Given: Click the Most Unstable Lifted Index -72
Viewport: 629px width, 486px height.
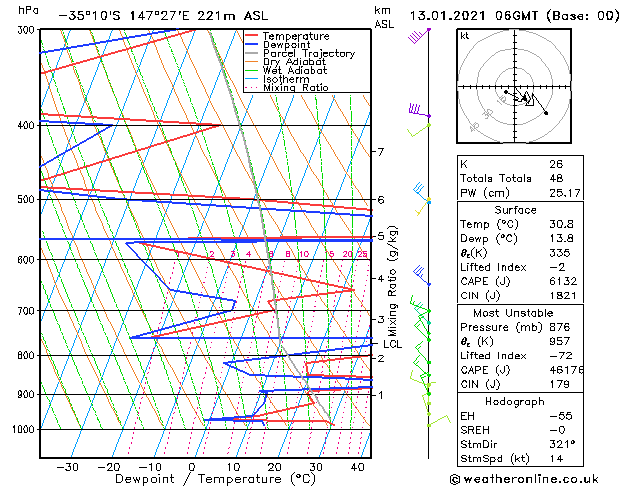Looking at the screenshot, I should coord(561,356).
